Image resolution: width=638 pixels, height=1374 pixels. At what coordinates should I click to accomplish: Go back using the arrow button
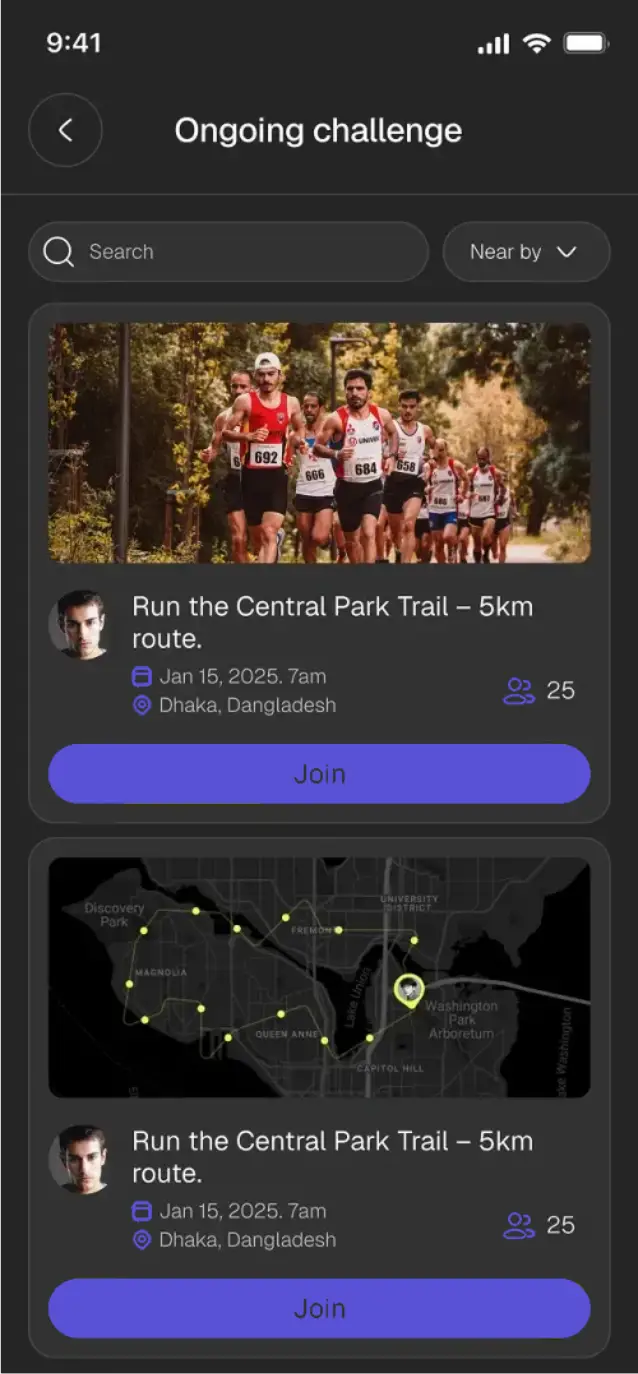click(x=65, y=130)
